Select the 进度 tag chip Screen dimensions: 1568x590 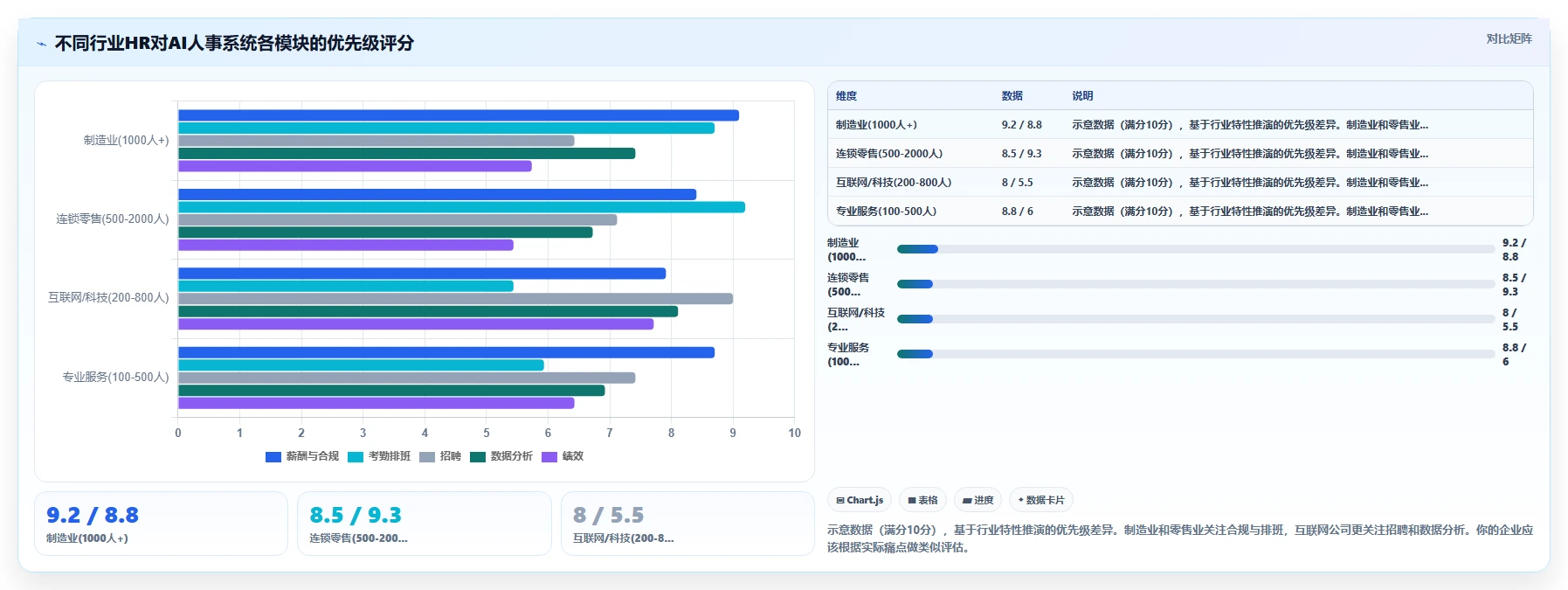coord(977,500)
